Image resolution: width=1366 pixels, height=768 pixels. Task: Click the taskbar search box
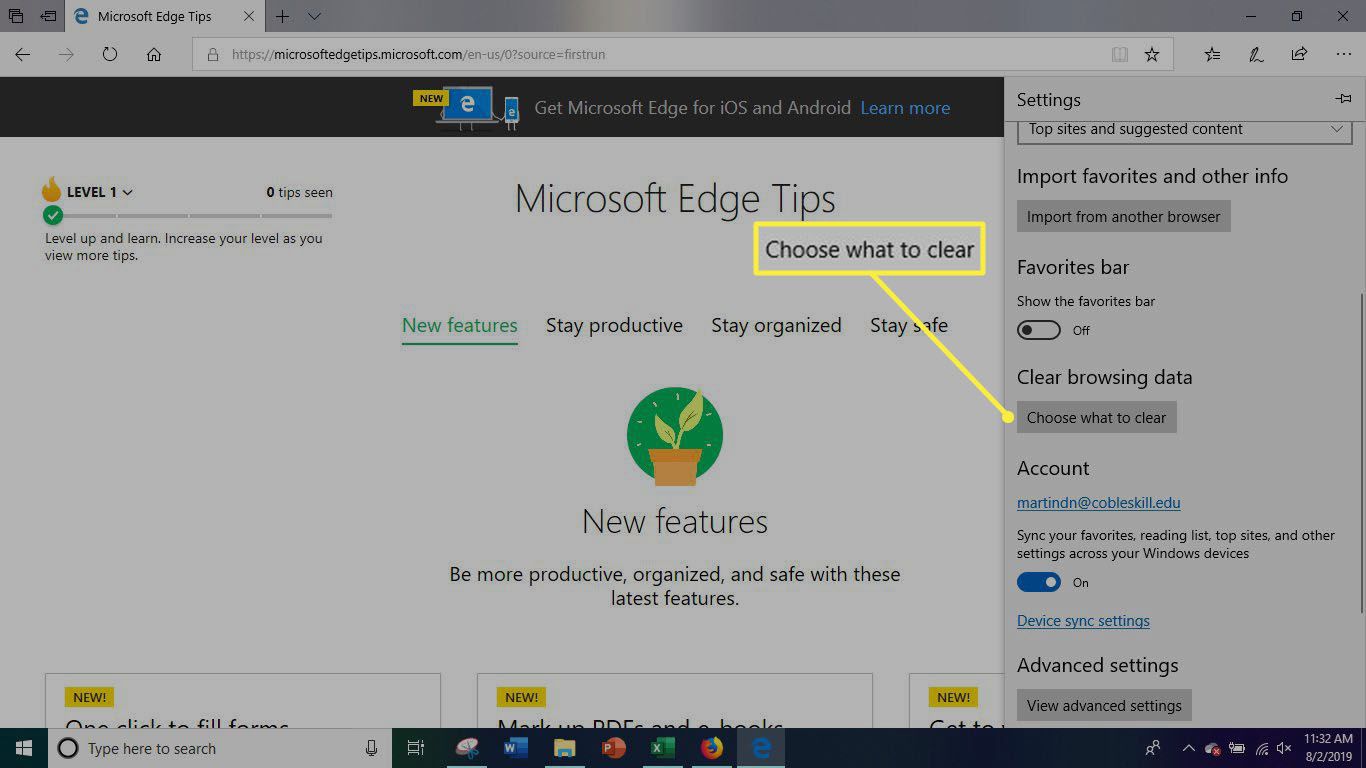point(220,748)
